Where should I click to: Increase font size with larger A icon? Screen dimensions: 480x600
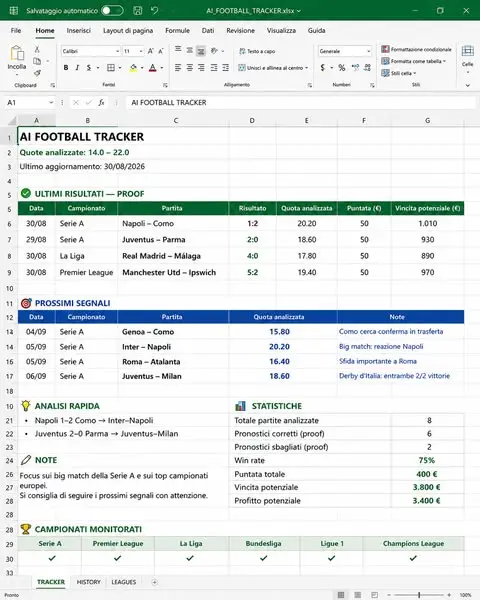pyautogui.click(x=150, y=51)
